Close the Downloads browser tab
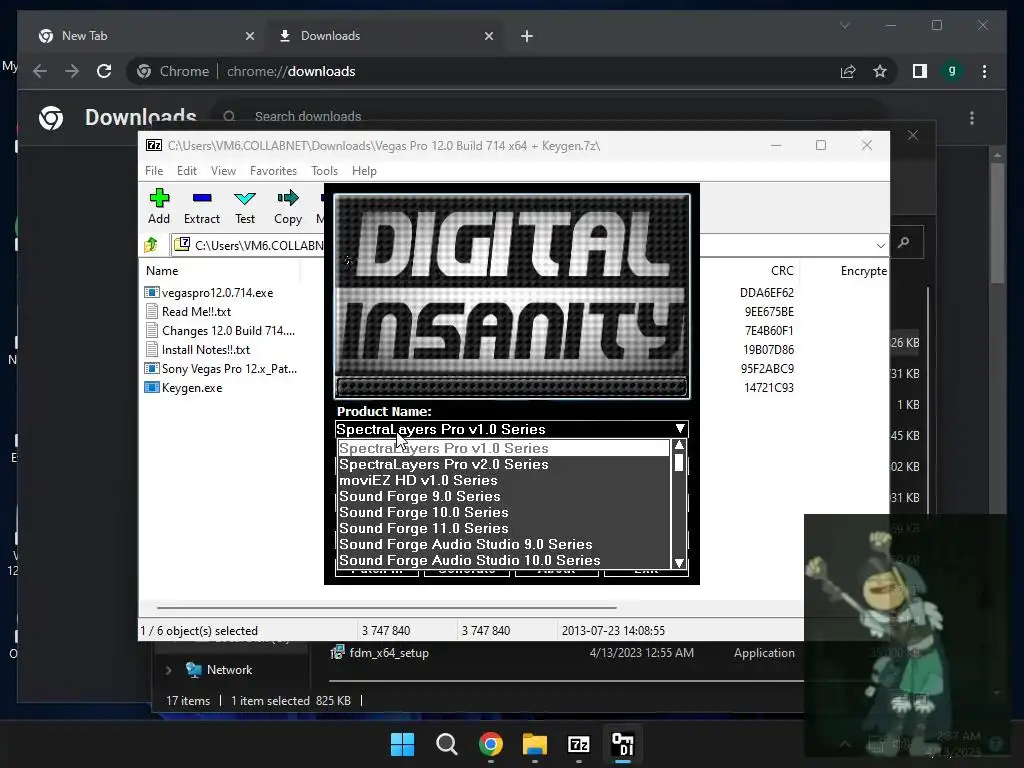 (x=488, y=36)
